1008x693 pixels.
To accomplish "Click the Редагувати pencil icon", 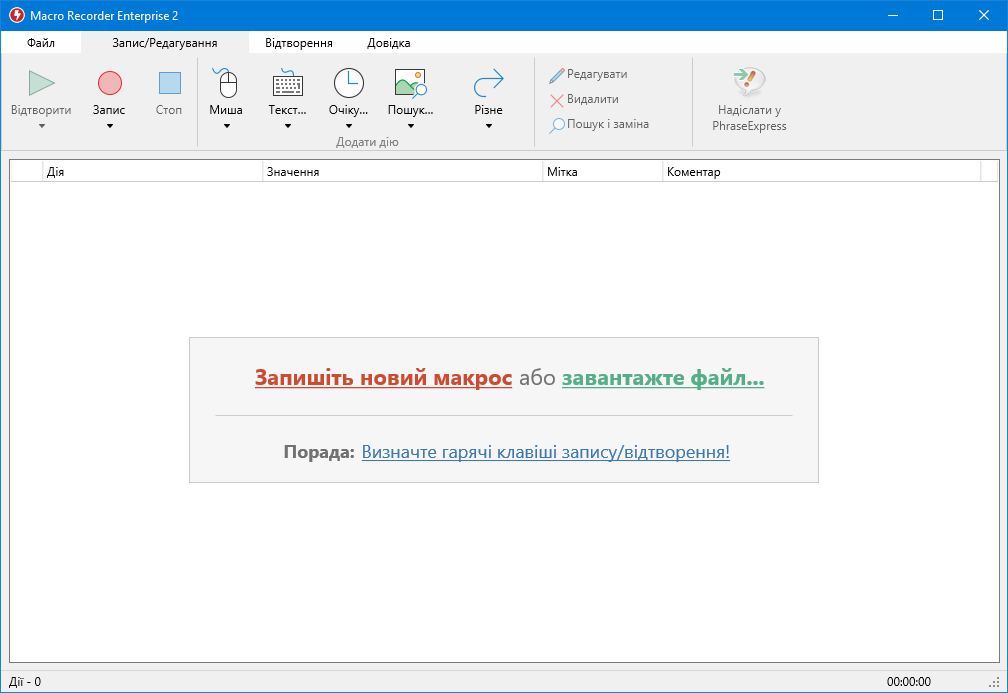I will point(557,75).
